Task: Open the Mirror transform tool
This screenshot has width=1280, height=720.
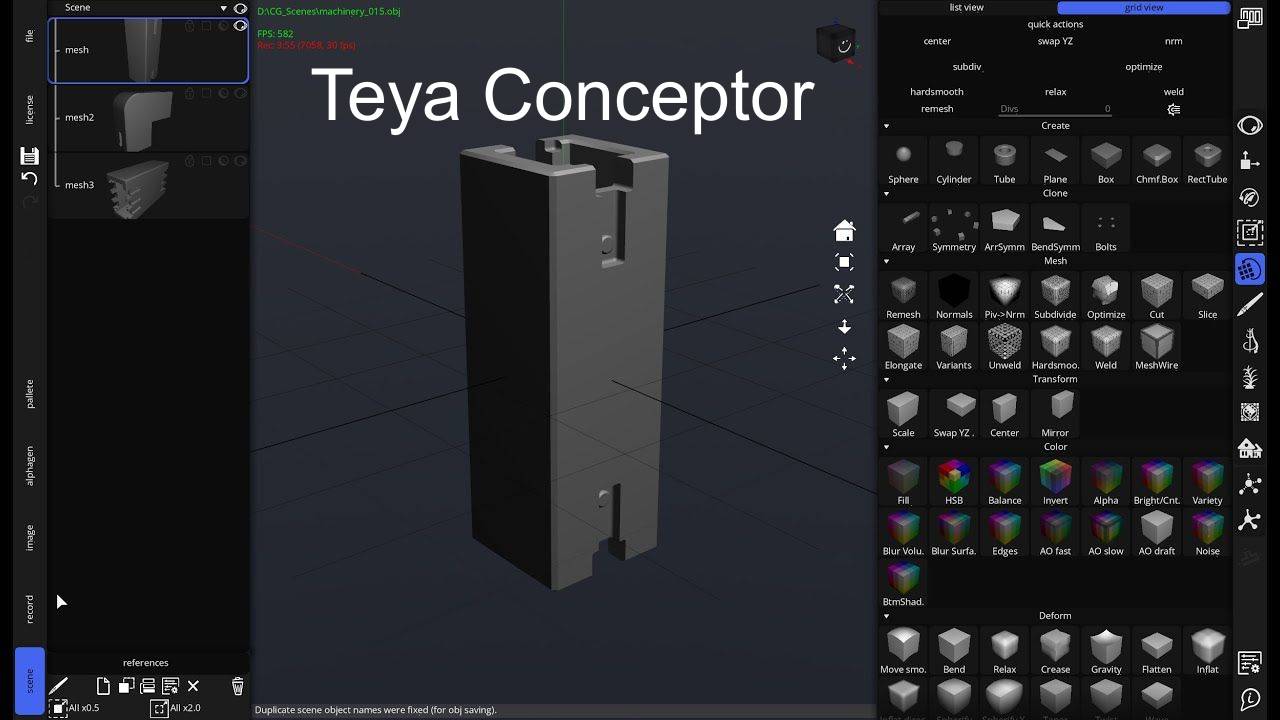Action: click(x=1055, y=413)
